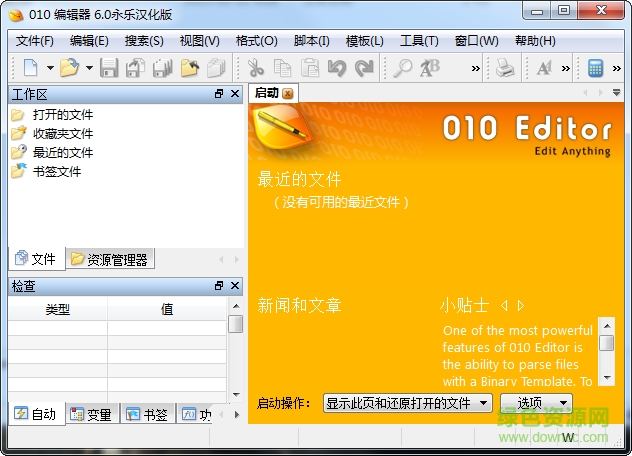Switch to the 书签 inspector tab
This screenshot has height=456, width=632.
(148, 414)
